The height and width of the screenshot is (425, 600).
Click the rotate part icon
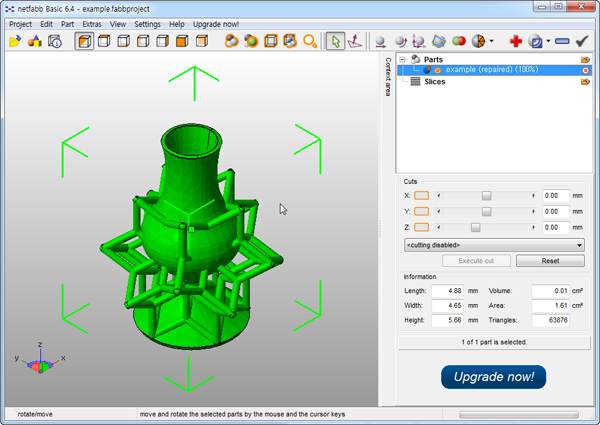[x=400, y=41]
